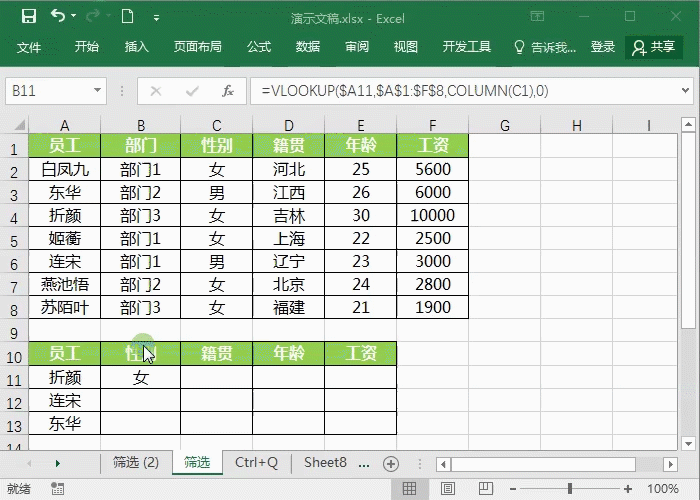Switch to Normal view icon
The height and width of the screenshot is (500, 700).
pyautogui.click(x=409, y=489)
